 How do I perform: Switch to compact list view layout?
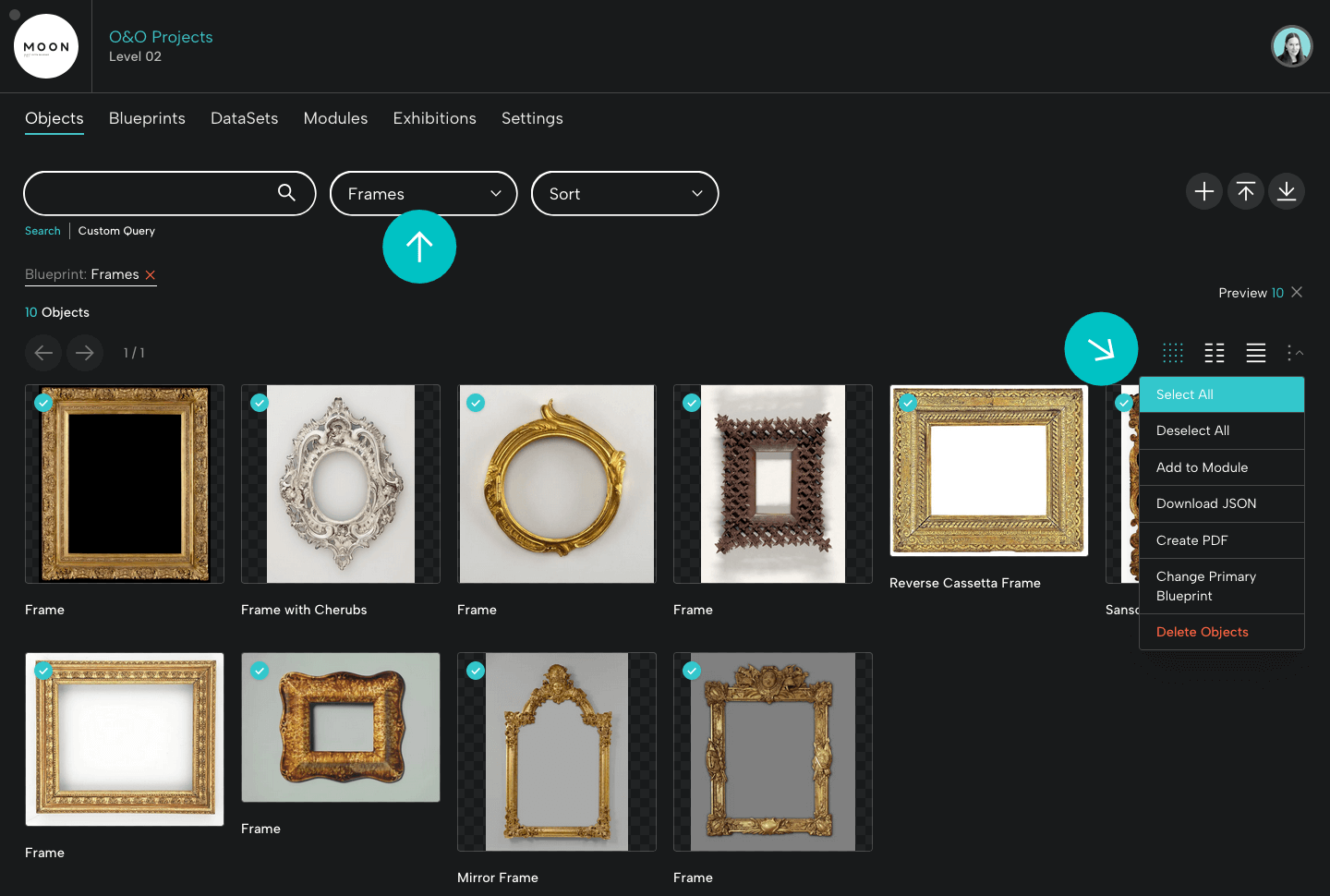(1214, 352)
